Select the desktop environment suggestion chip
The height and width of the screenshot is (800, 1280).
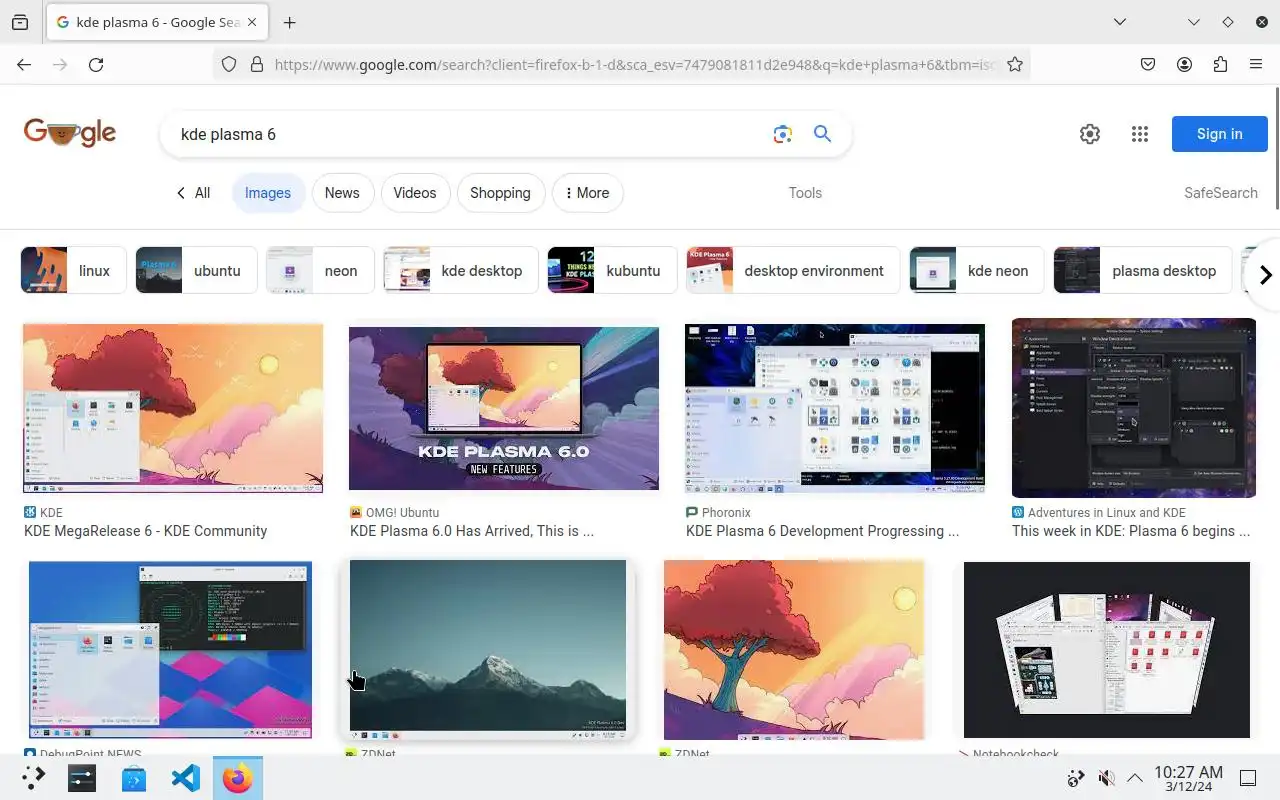pos(793,270)
